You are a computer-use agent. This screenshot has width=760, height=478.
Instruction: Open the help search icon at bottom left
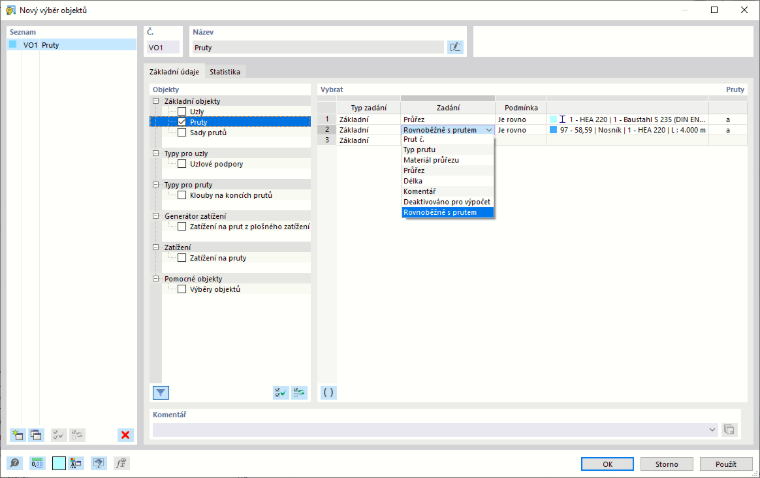pyautogui.click(x=15, y=463)
